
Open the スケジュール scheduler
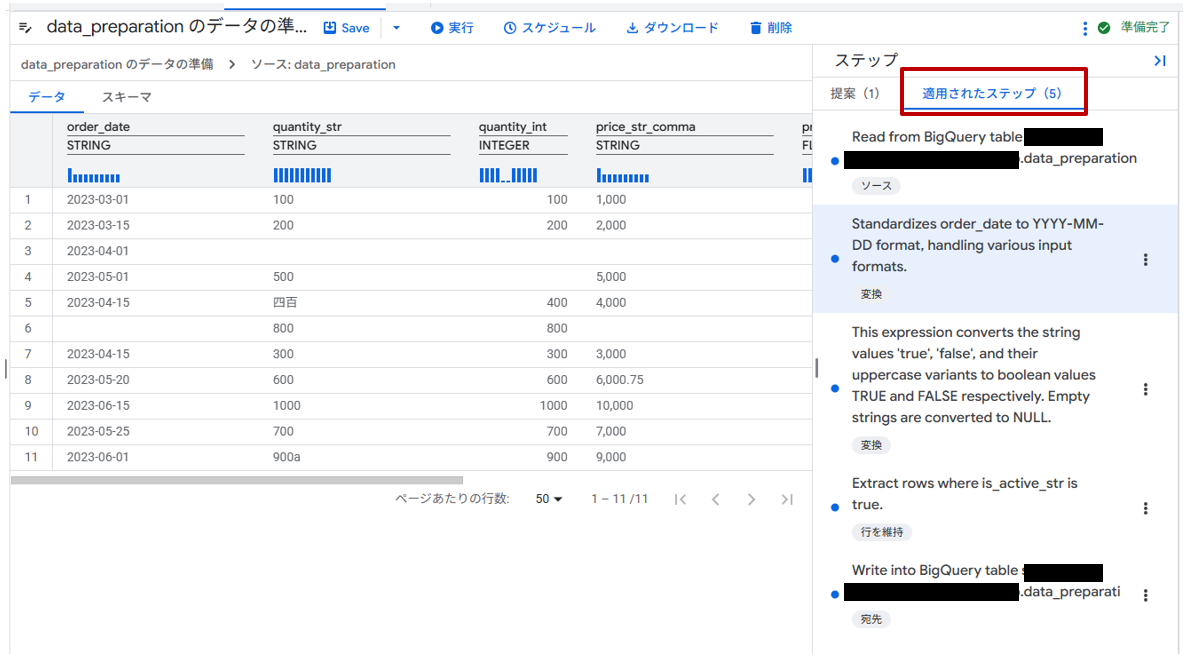pos(550,28)
